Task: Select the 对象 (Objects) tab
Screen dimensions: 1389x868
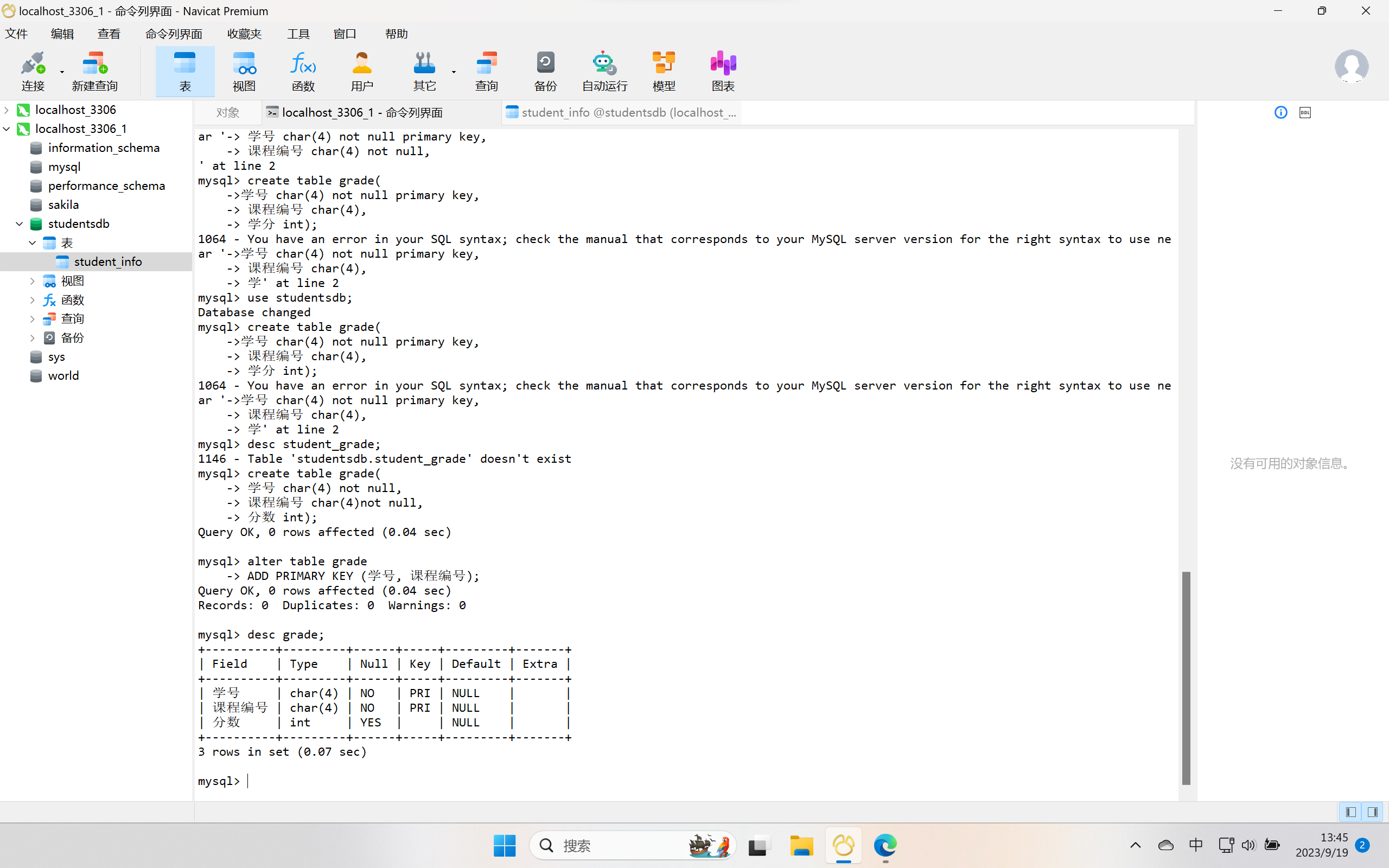Action: pos(228,112)
